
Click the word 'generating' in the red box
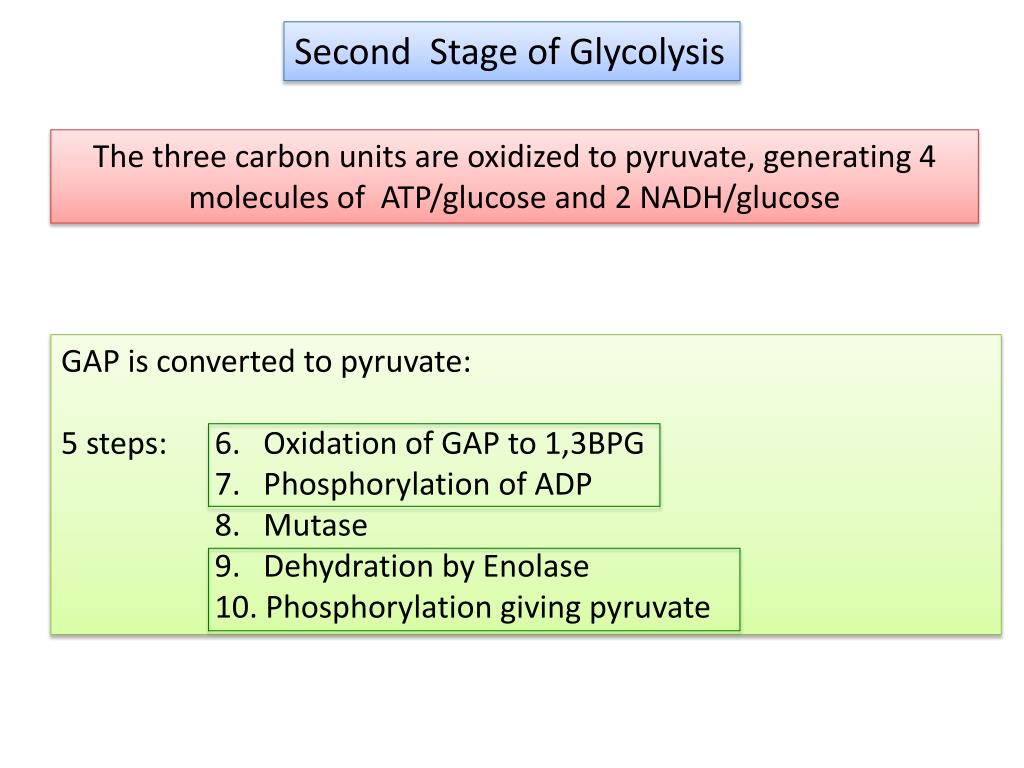(x=837, y=158)
